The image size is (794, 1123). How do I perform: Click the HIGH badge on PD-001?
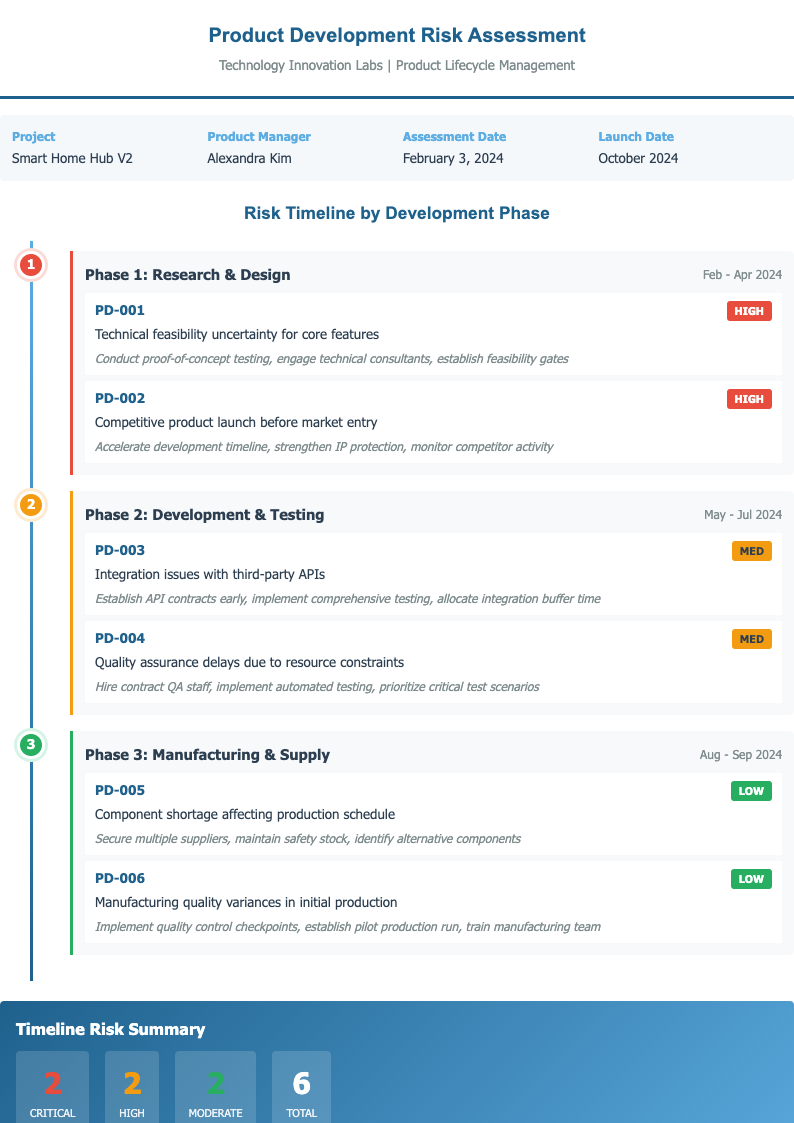click(749, 311)
